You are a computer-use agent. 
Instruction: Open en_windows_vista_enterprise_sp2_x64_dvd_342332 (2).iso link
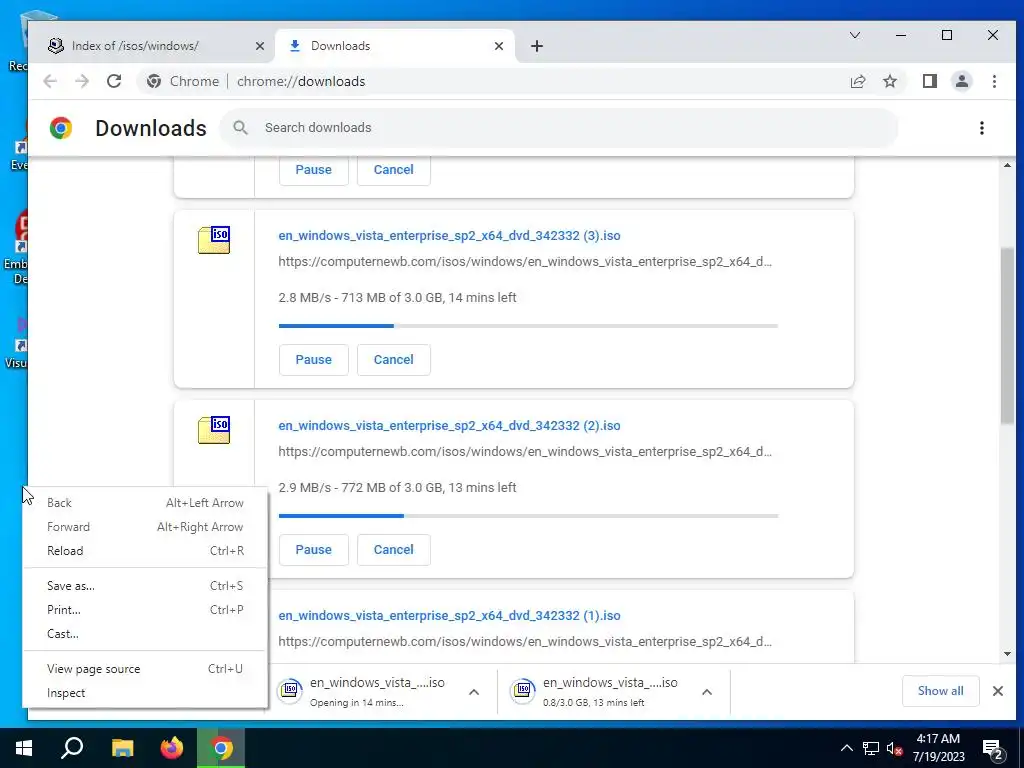pos(449,426)
